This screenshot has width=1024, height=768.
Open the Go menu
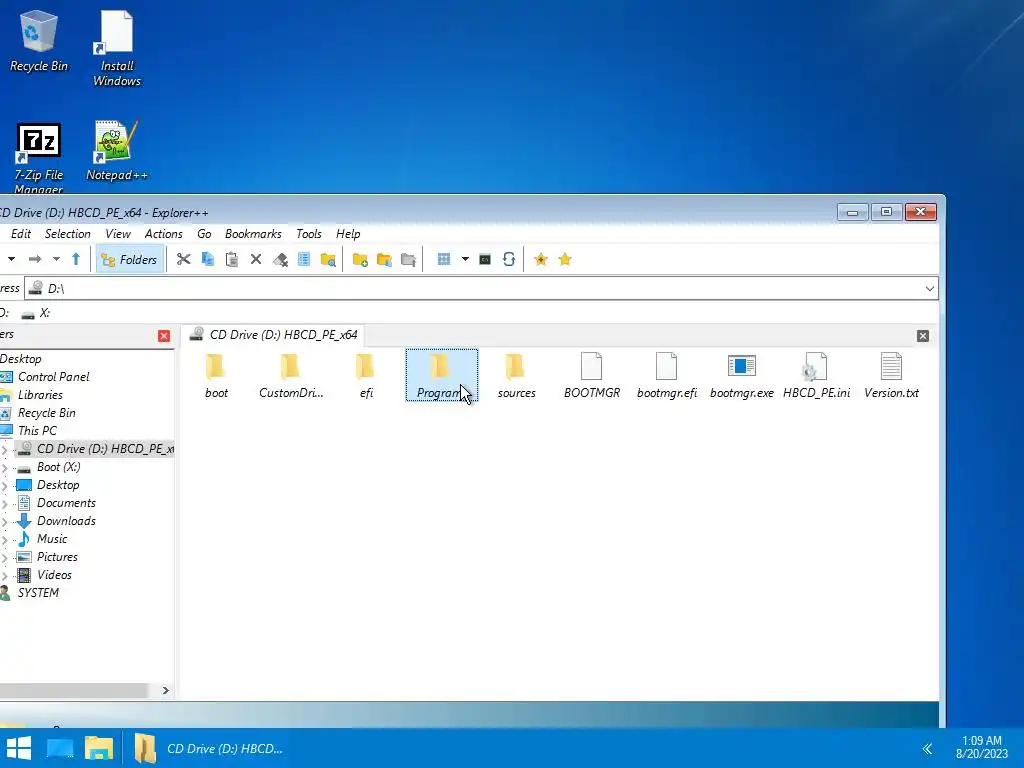(x=204, y=234)
